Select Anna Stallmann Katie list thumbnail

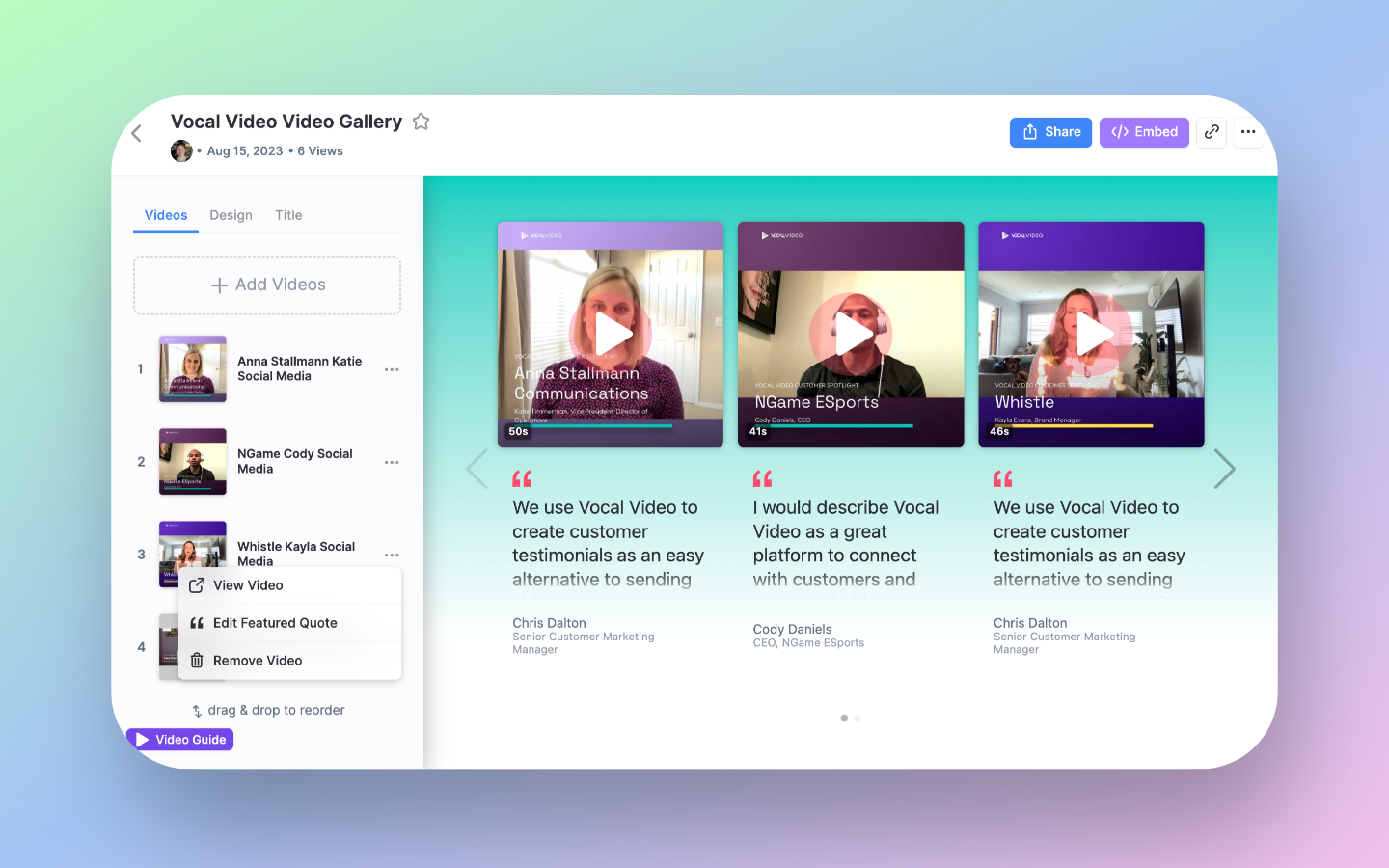(x=193, y=369)
